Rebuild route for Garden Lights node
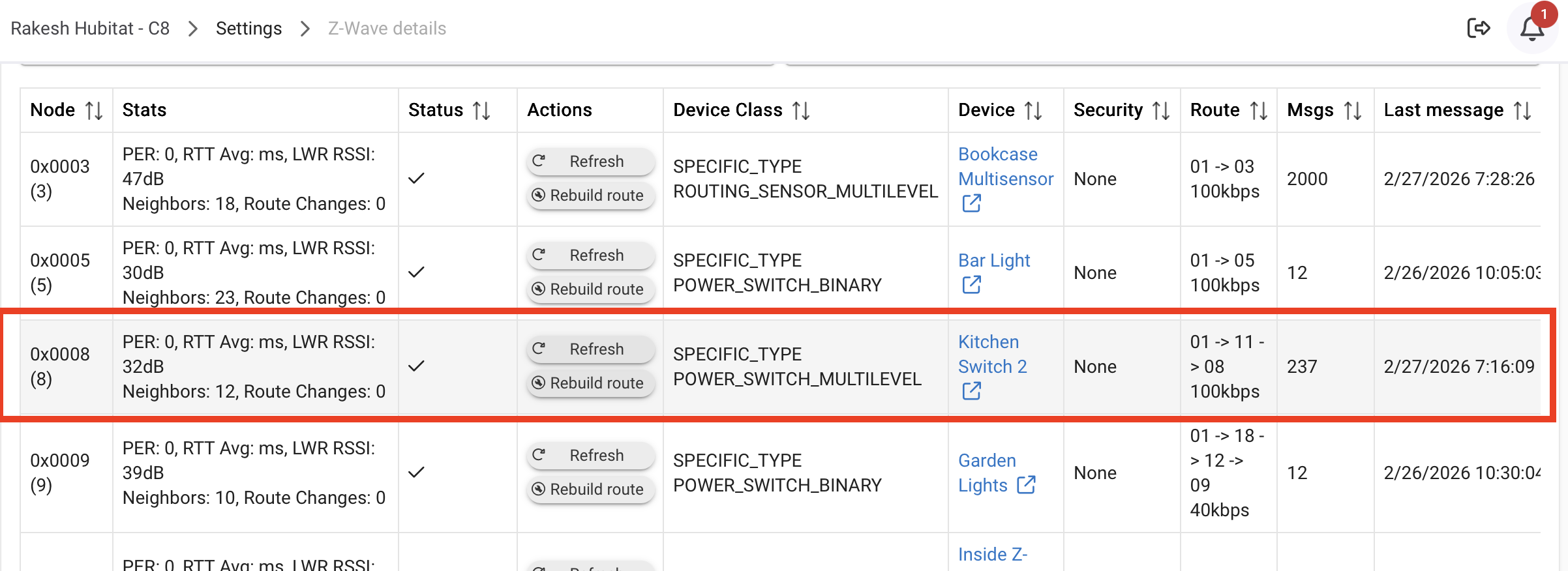 [x=590, y=489]
